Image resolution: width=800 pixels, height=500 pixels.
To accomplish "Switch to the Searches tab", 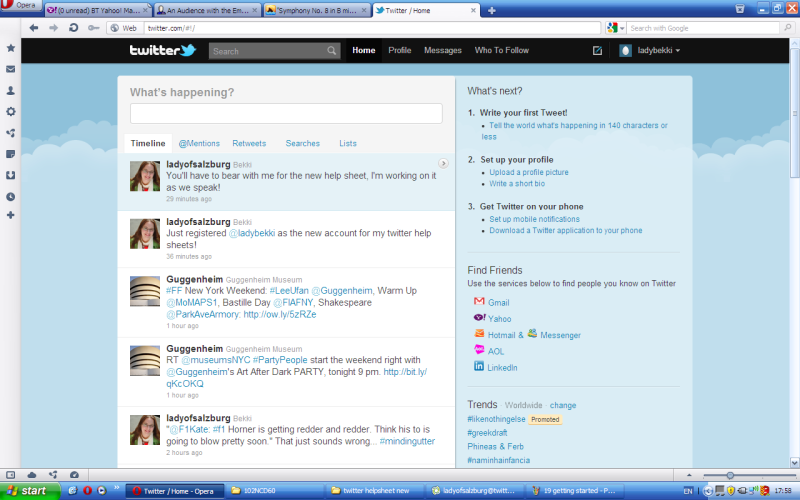I will (303, 143).
